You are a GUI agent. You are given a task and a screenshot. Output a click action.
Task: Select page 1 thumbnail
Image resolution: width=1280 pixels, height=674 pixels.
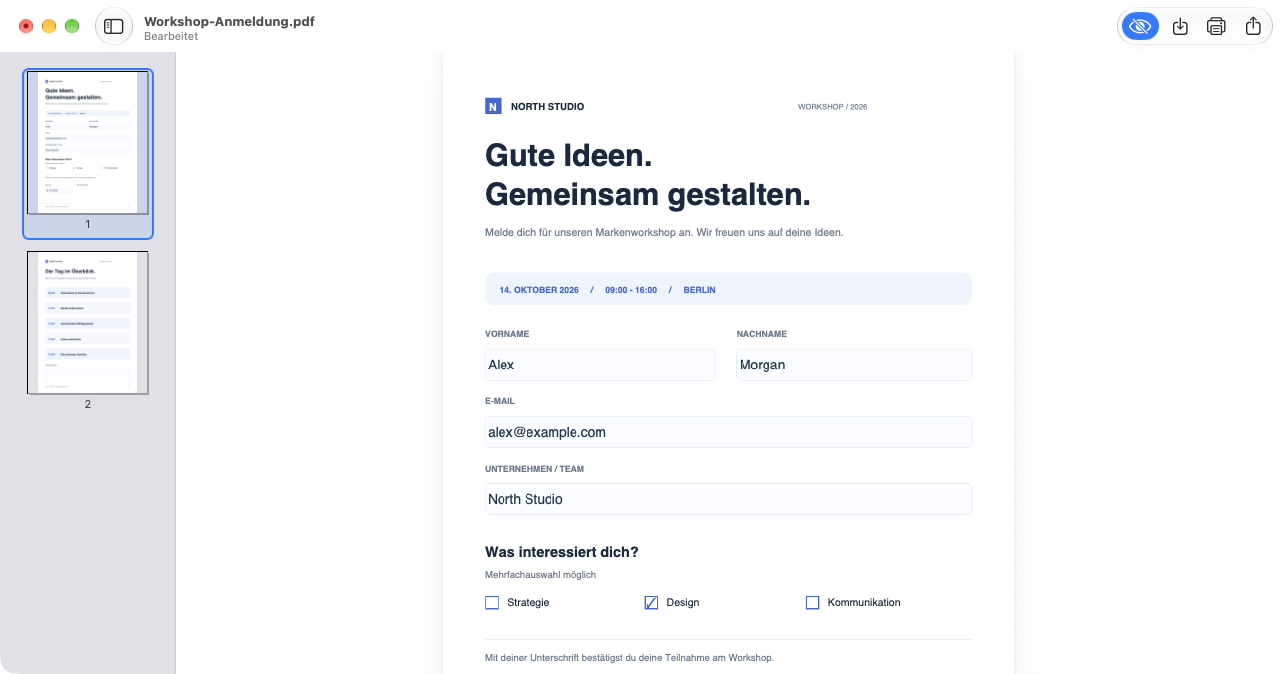pyautogui.click(x=88, y=142)
